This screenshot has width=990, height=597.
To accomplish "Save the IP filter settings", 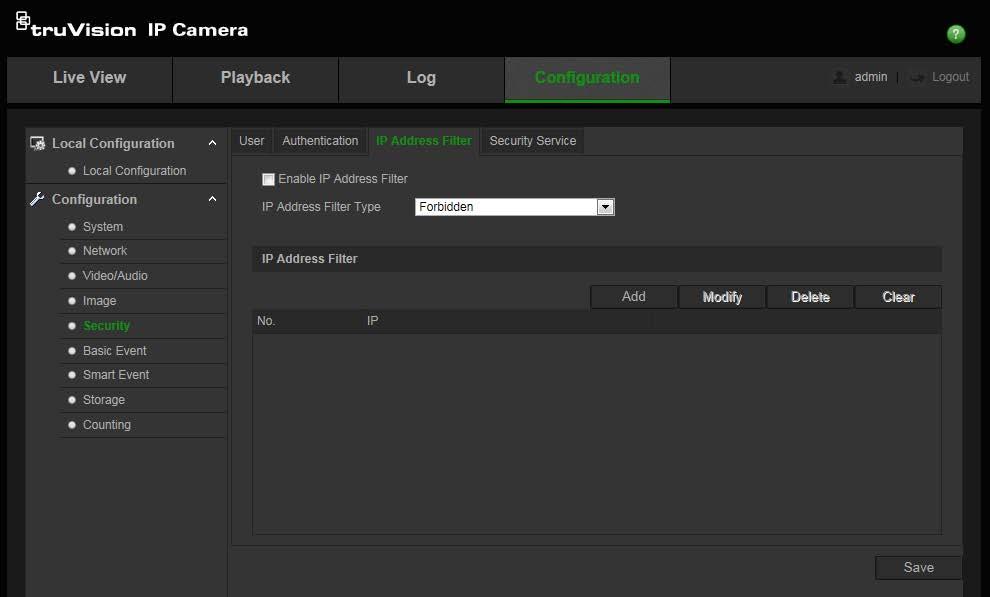I will click(919, 567).
